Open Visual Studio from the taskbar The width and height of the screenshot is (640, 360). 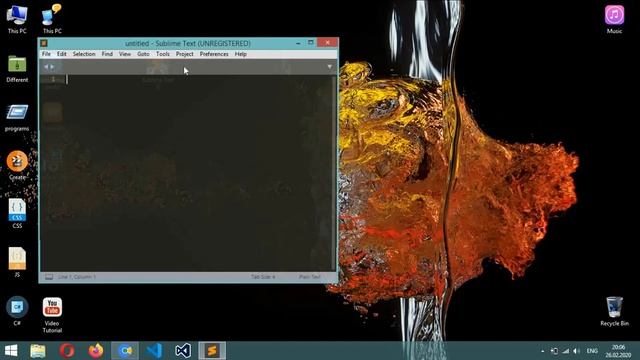183,351
